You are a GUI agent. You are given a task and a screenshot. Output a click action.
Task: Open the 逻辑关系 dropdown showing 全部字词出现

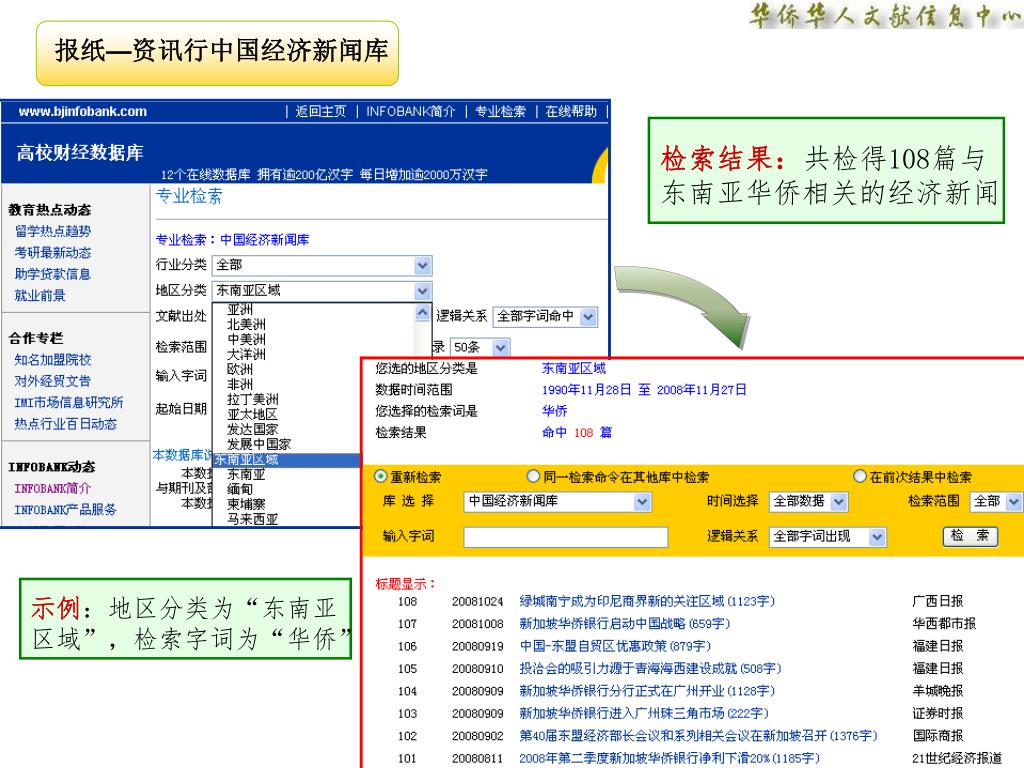tap(827, 537)
